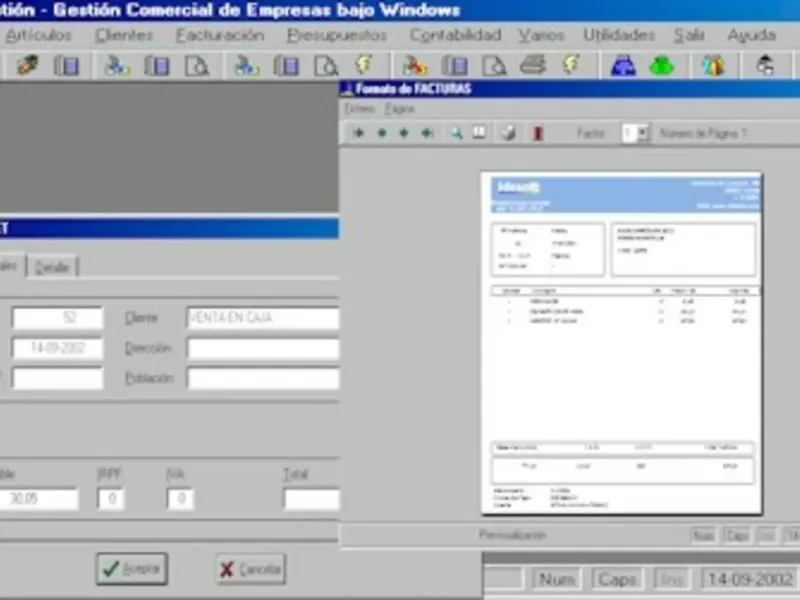Click the document search icon next to the printer icon

pyautogui.click(x=494, y=66)
